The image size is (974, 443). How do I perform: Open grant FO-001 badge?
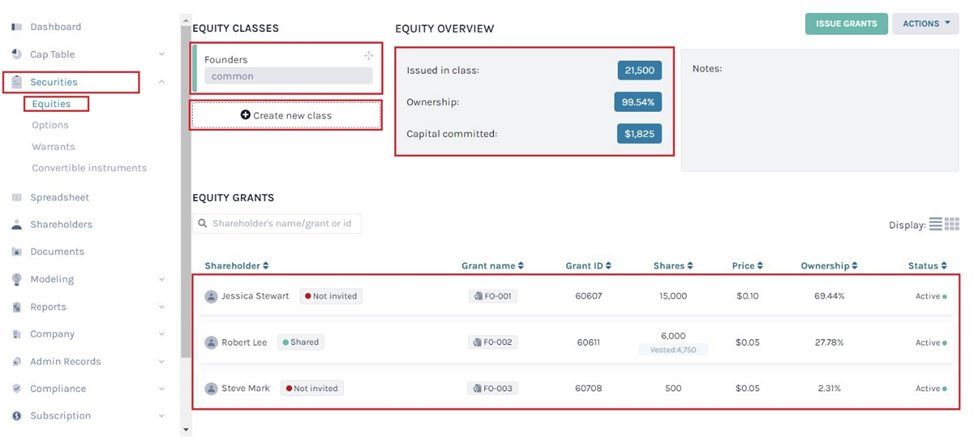(x=493, y=296)
